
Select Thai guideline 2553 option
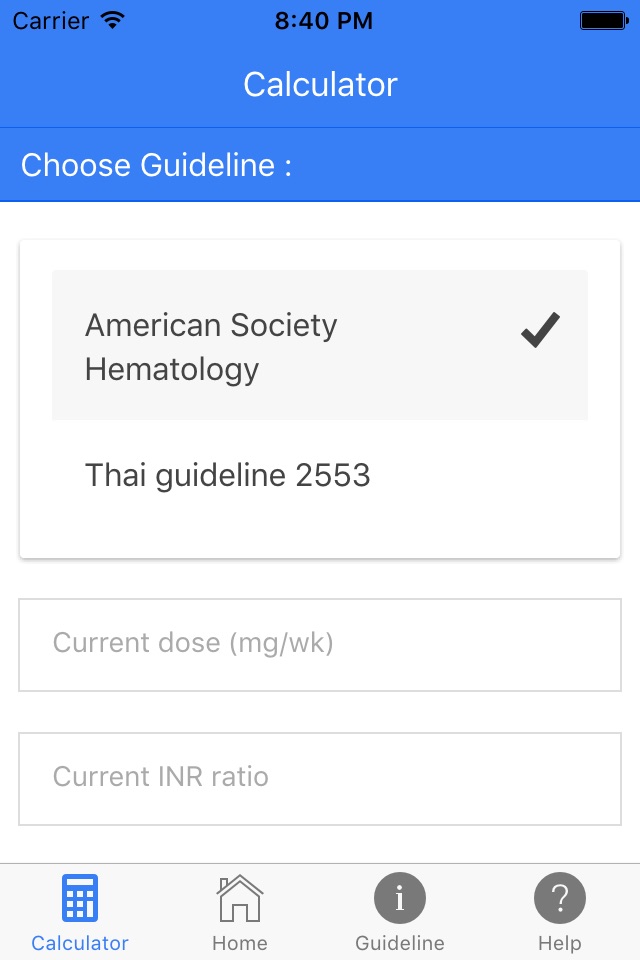(x=320, y=475)
